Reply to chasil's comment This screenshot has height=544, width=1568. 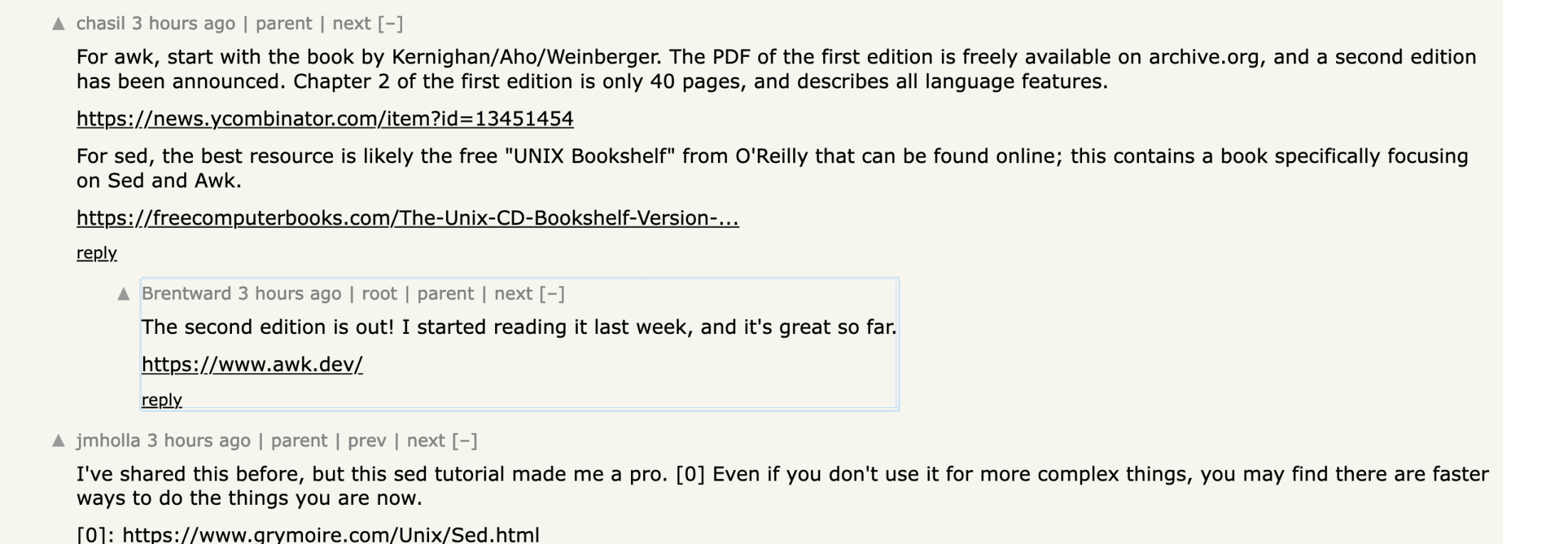pyautogui.click(x=96, y=253)
